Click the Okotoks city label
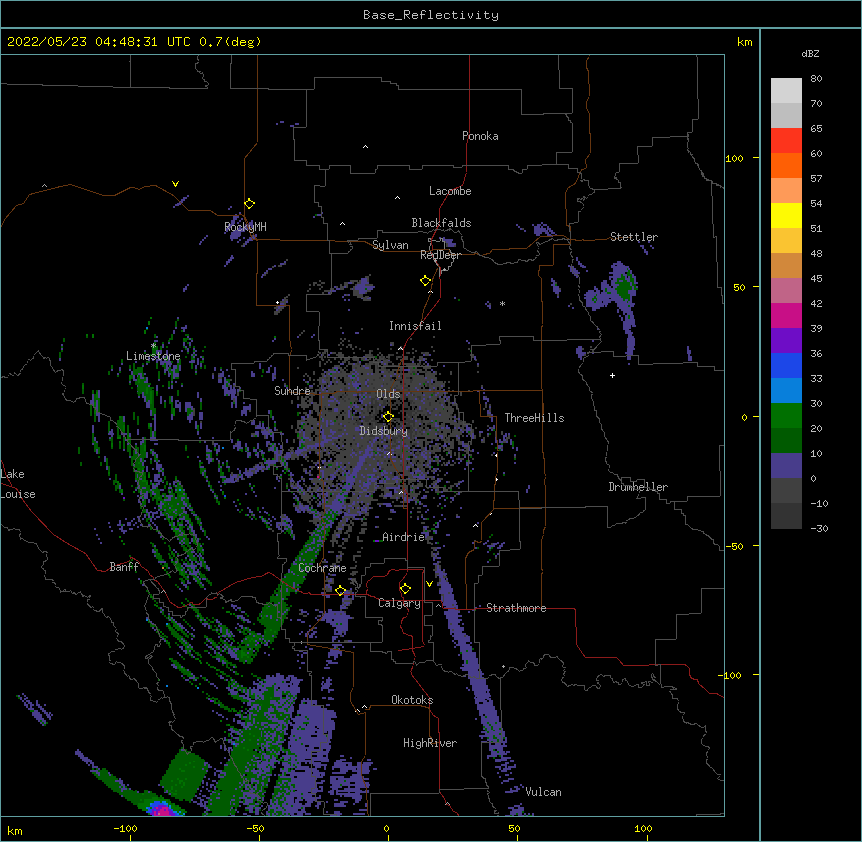Viewport: 862px width, 842px height. point(412,700)
